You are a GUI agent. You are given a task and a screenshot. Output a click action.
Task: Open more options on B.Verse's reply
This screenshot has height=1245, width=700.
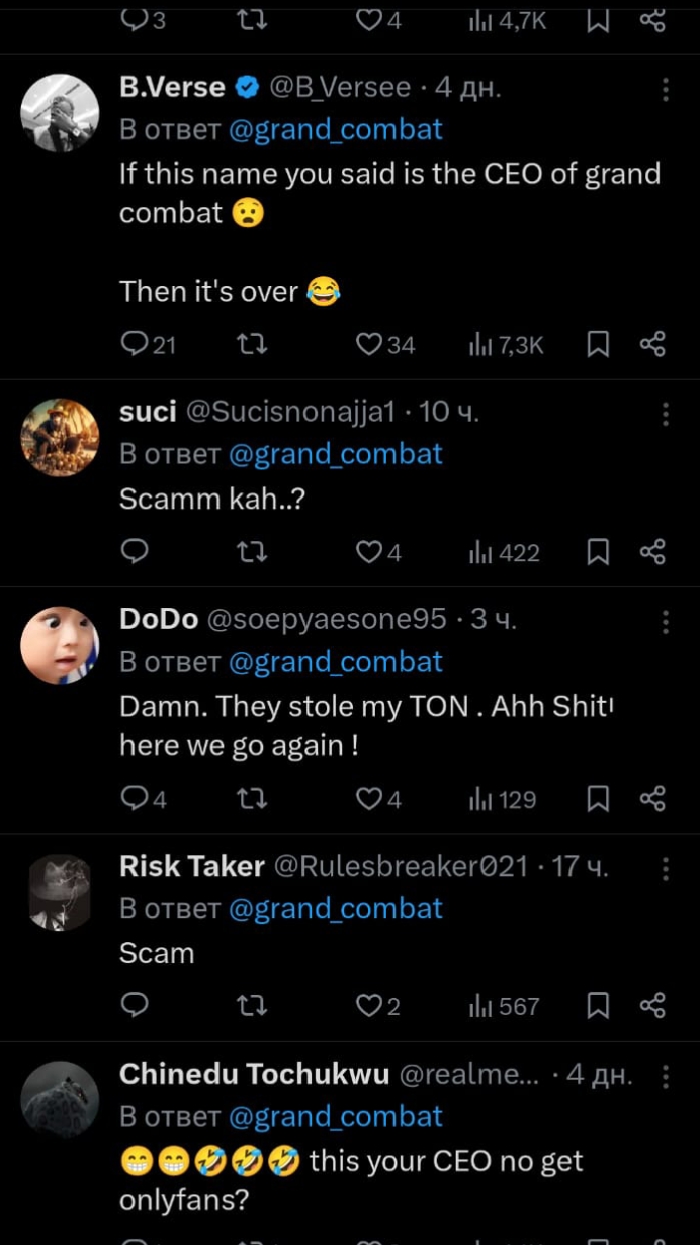pos(665,90)
